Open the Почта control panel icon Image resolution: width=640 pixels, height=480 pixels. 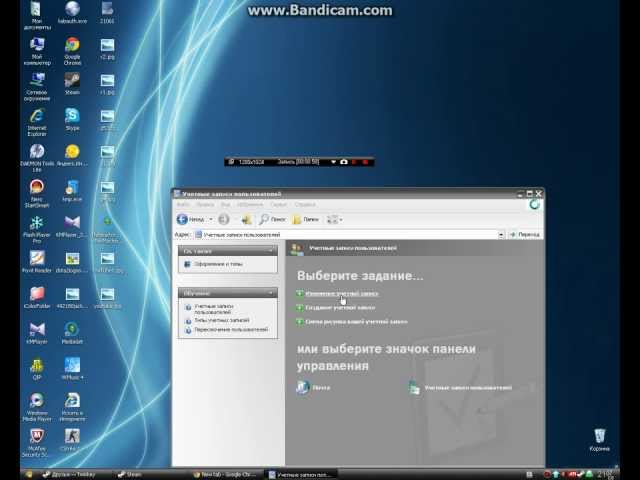pyautogui.click(x=313, y=387)
